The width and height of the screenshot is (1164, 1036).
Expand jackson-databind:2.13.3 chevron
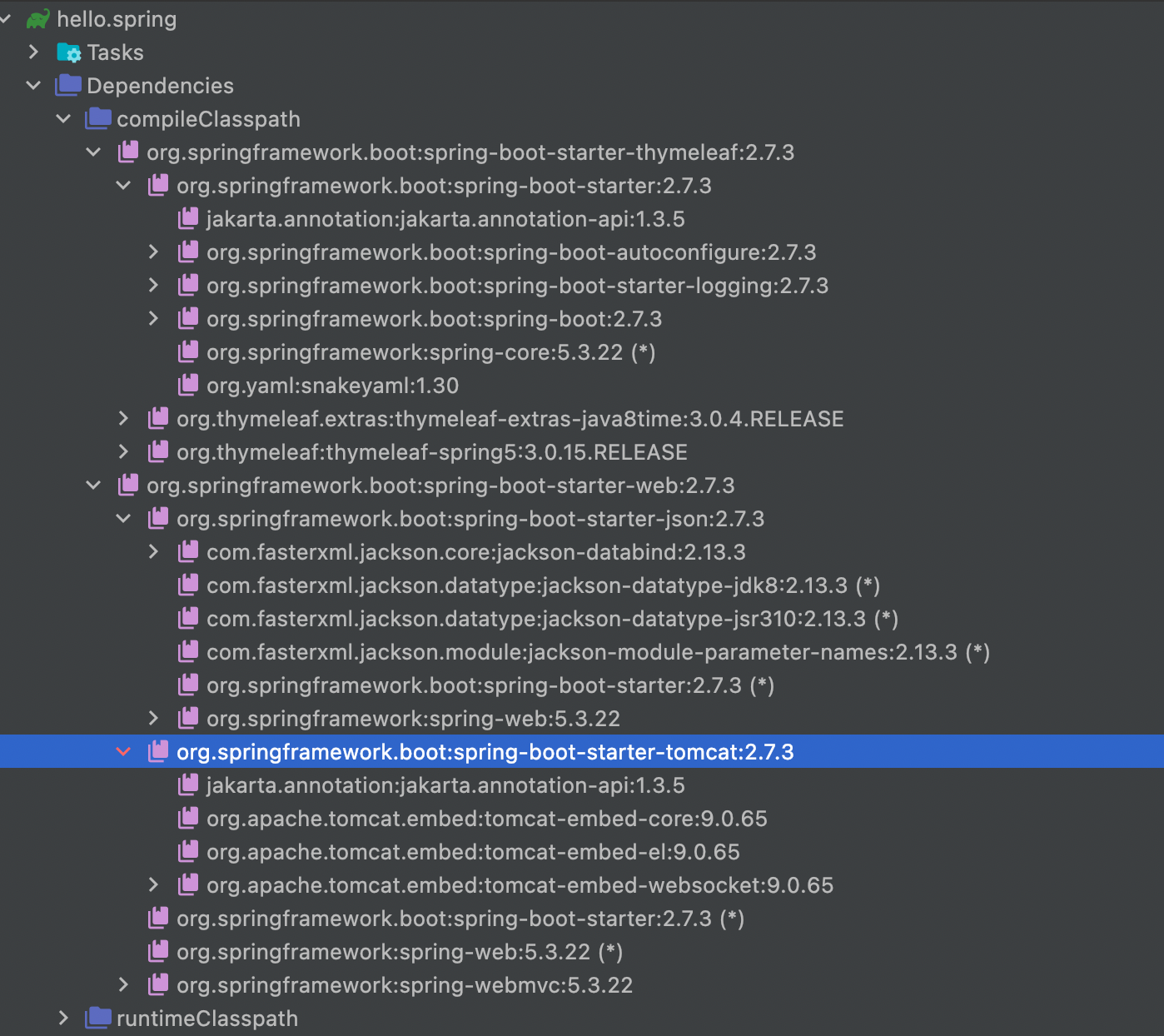click(x=153, y=551)
